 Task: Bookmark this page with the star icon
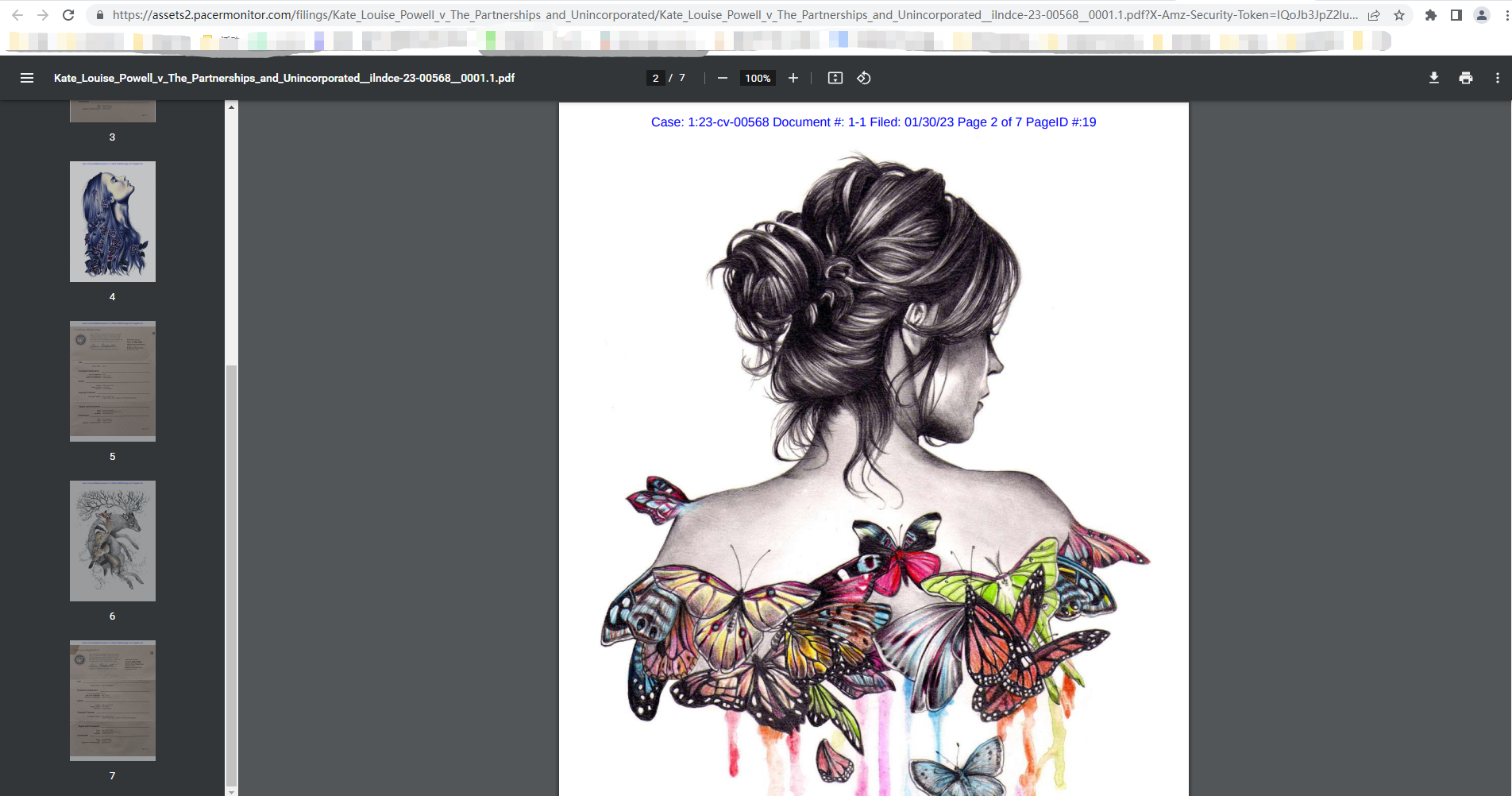coord(1399,15)
